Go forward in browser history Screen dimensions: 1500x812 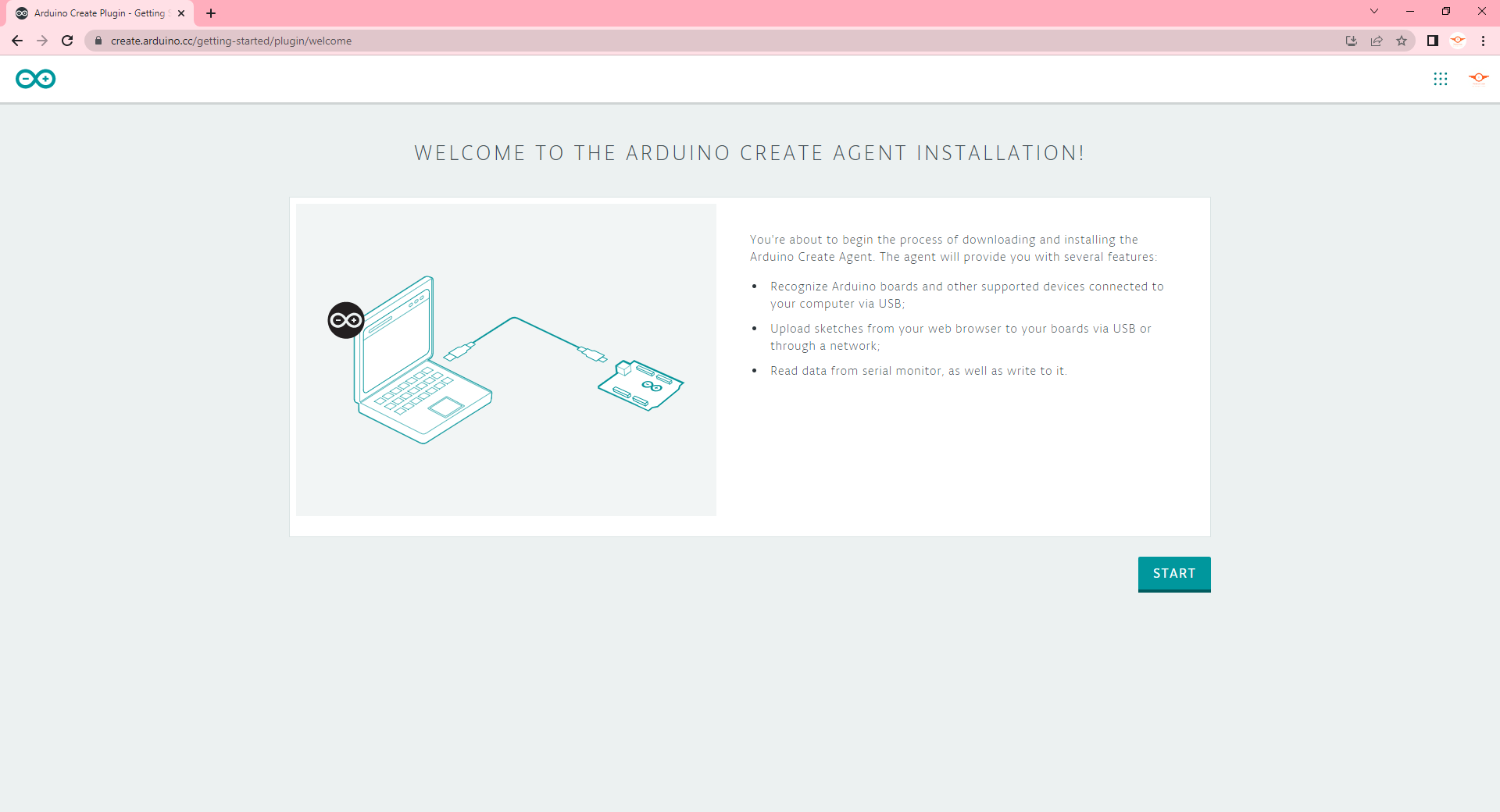click(x=42, y=41)
